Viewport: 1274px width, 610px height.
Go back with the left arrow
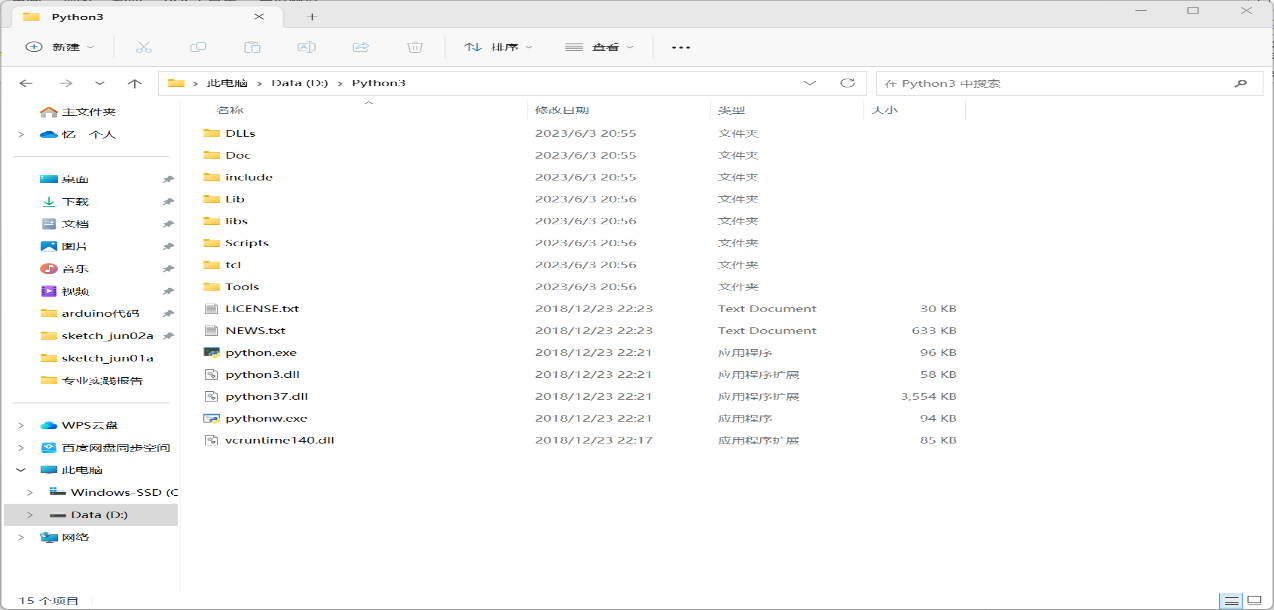coord(26,83)
